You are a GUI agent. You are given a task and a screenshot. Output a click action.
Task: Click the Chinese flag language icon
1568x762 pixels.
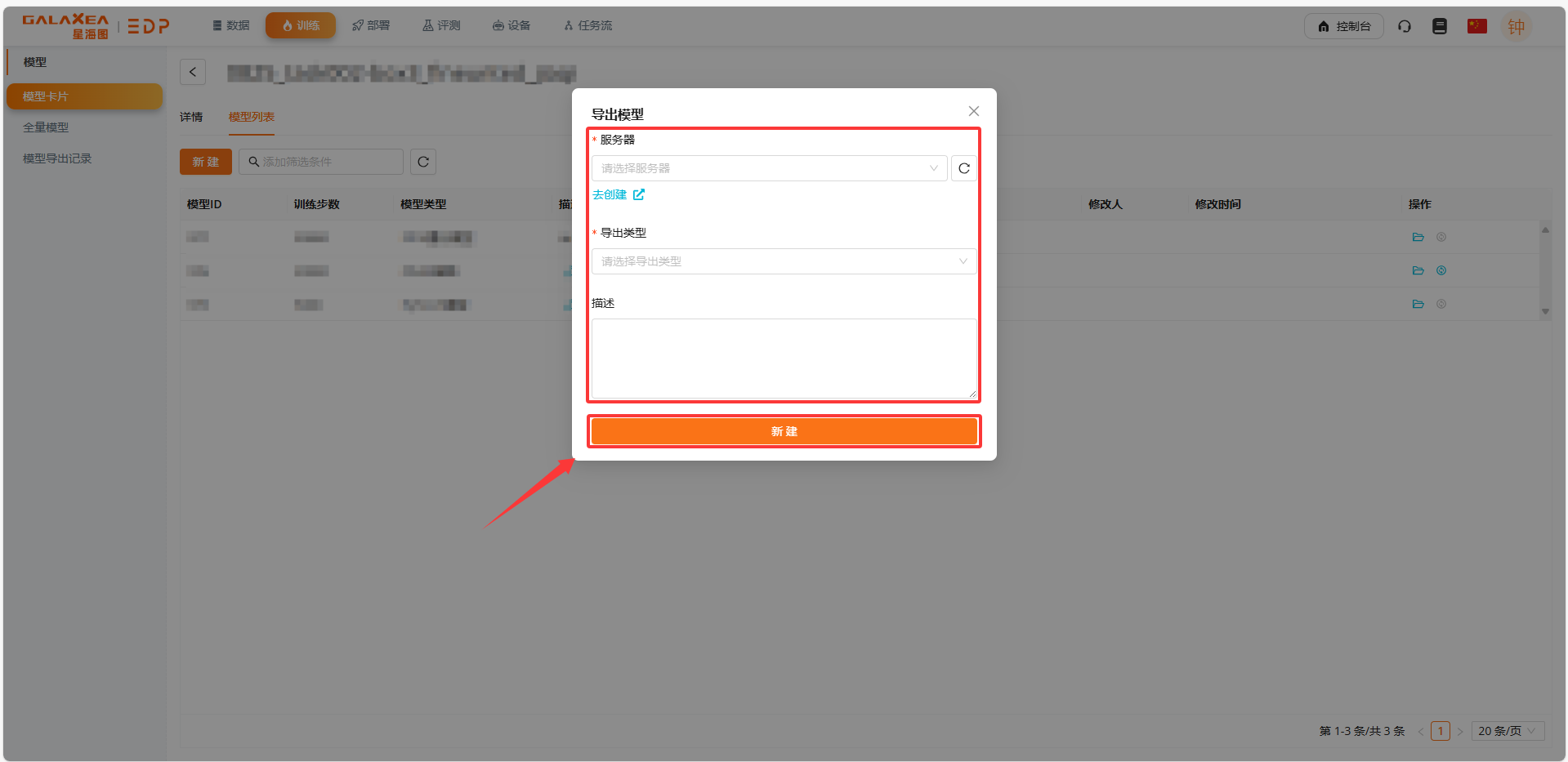(x=1476, y=26)
